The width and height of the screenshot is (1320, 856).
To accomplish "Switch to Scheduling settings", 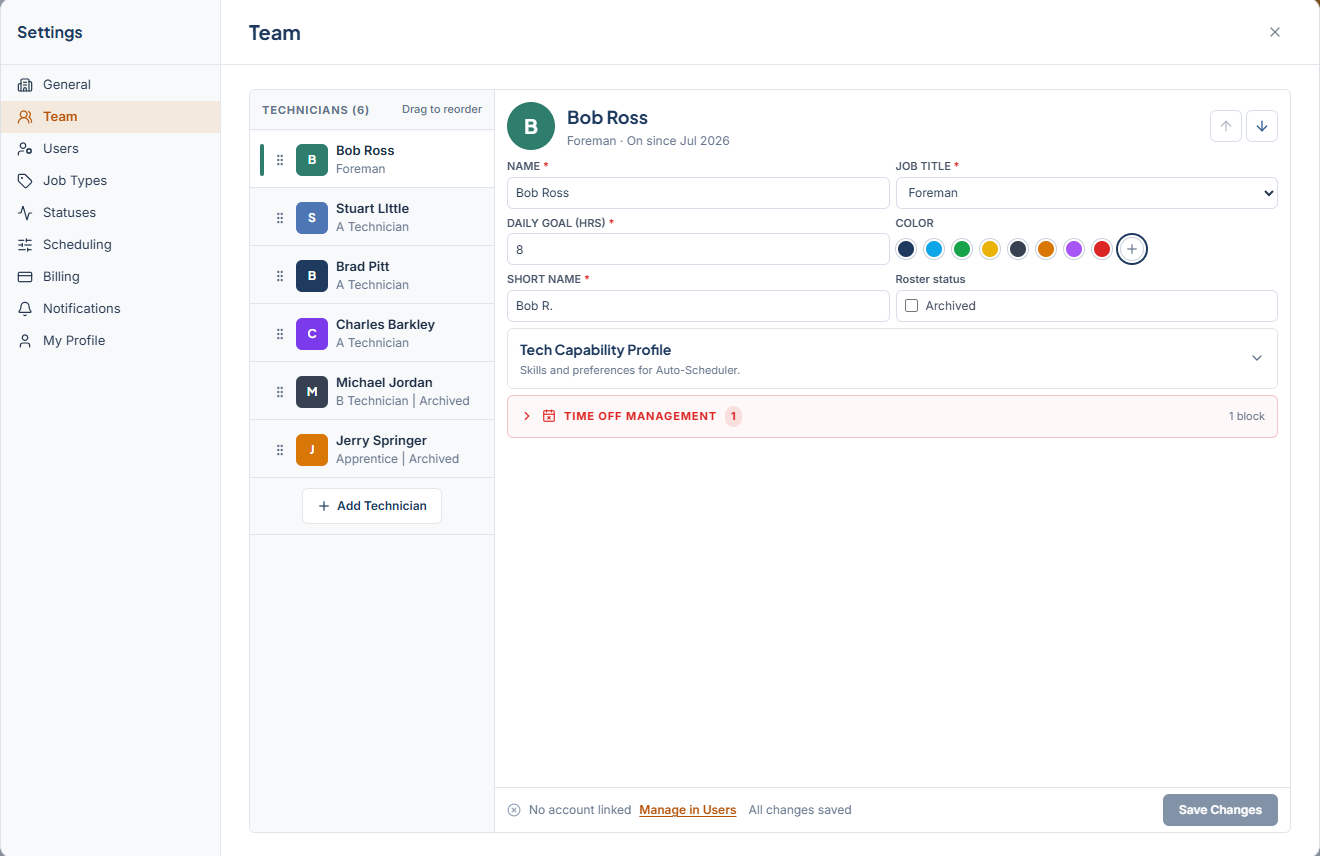I will coord(110,245).
